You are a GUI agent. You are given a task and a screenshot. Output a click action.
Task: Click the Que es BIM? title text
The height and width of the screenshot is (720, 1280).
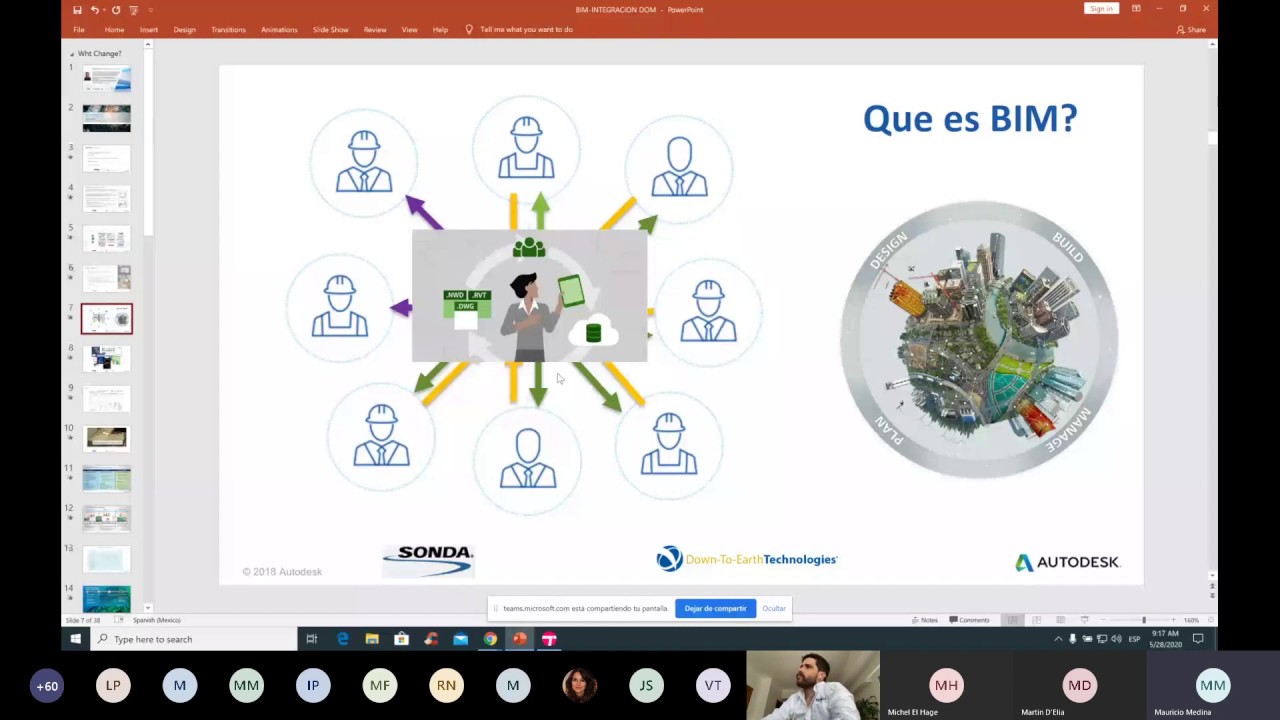970,119
